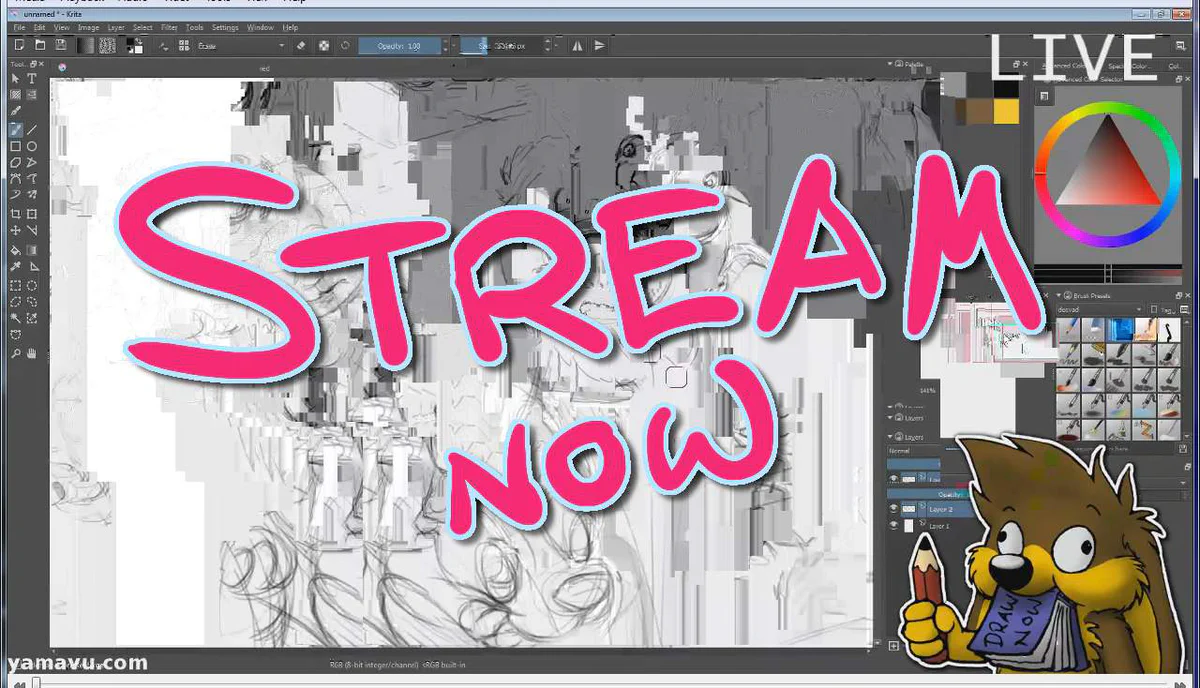Select the Elliptical Selection tool
The height and width of the screenshot is (688, 1200).
32,285
